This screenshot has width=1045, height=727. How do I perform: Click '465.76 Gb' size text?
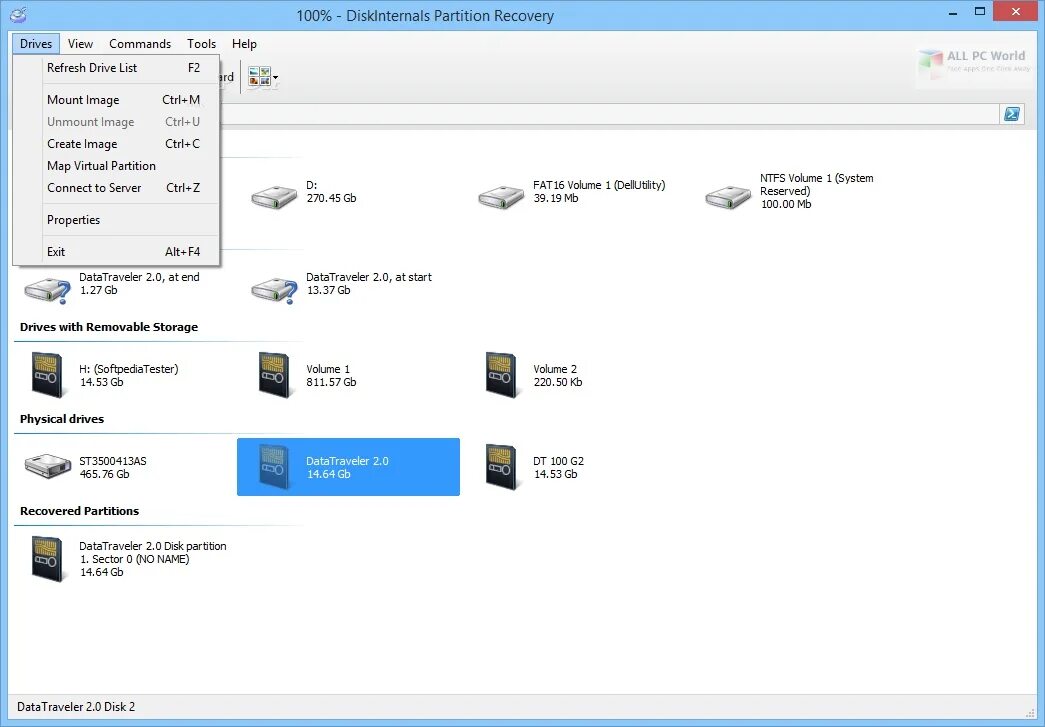click(105, 474)
